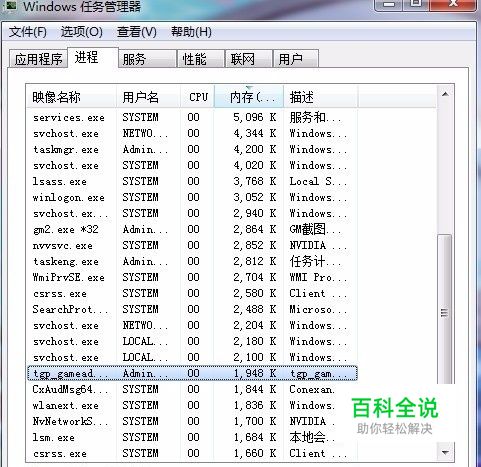This screenshot has height=467, width=481.
Task: Sort by 描述 column header
Action: (x=321, y=97)
